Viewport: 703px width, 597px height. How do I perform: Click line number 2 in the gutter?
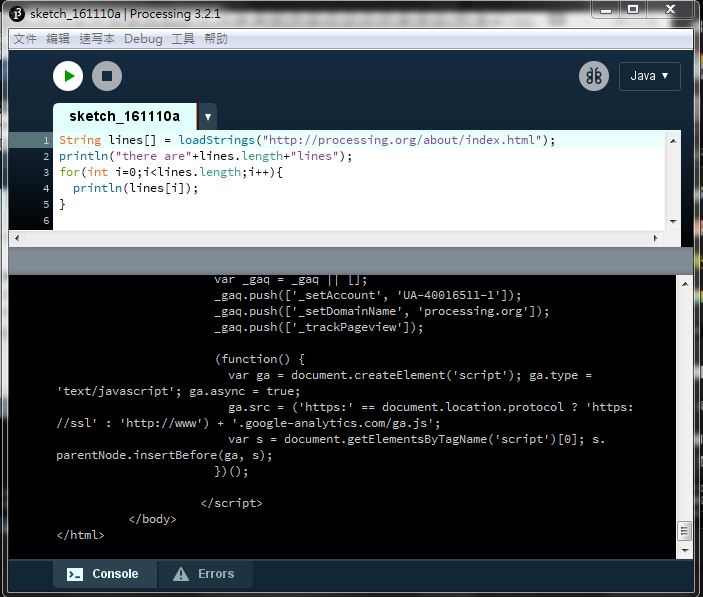click(46, 156)
